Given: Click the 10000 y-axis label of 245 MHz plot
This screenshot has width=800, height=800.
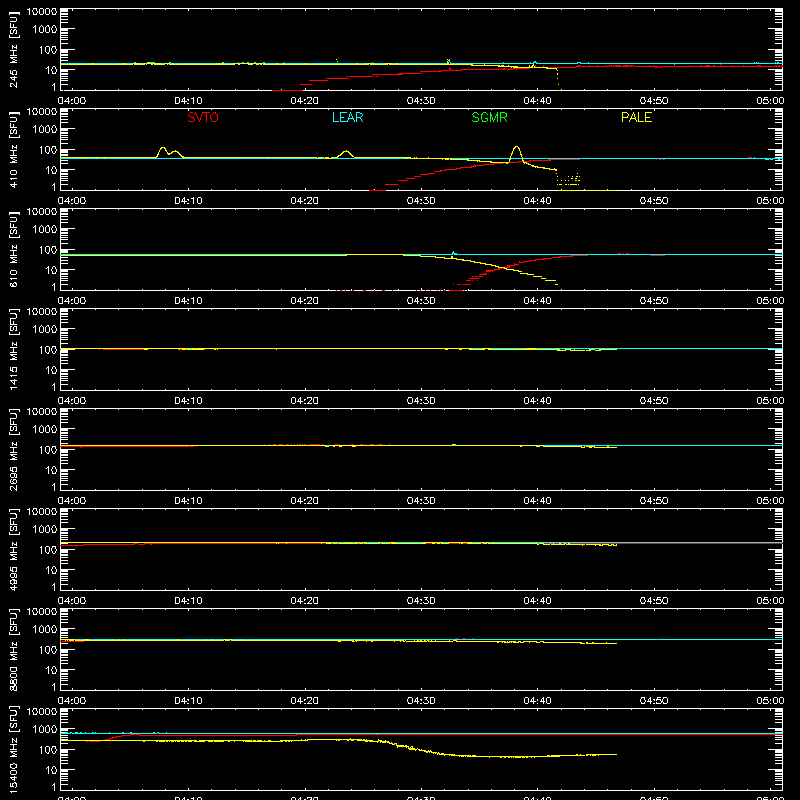Looking at the screenshot, I should [42, 12].
